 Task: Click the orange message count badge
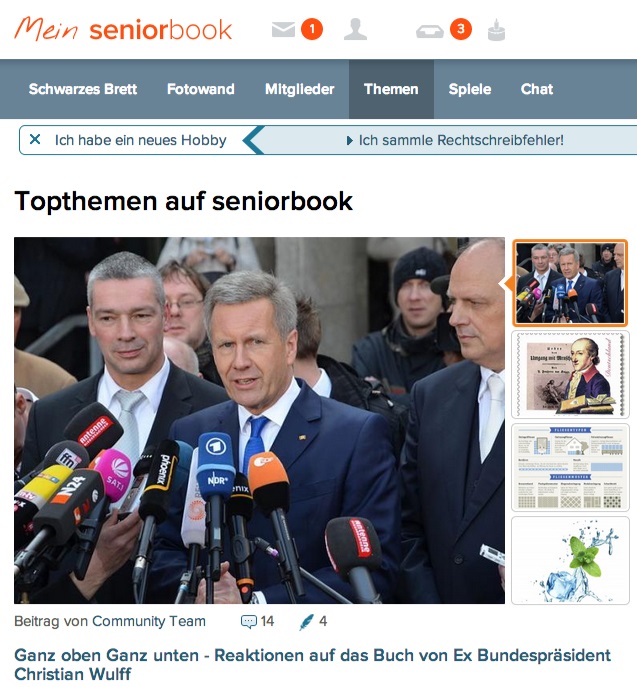[312, 29]
